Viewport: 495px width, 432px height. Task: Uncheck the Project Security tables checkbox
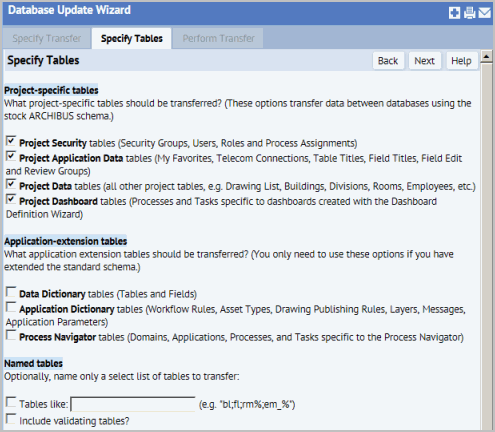(x=11, y=141)
